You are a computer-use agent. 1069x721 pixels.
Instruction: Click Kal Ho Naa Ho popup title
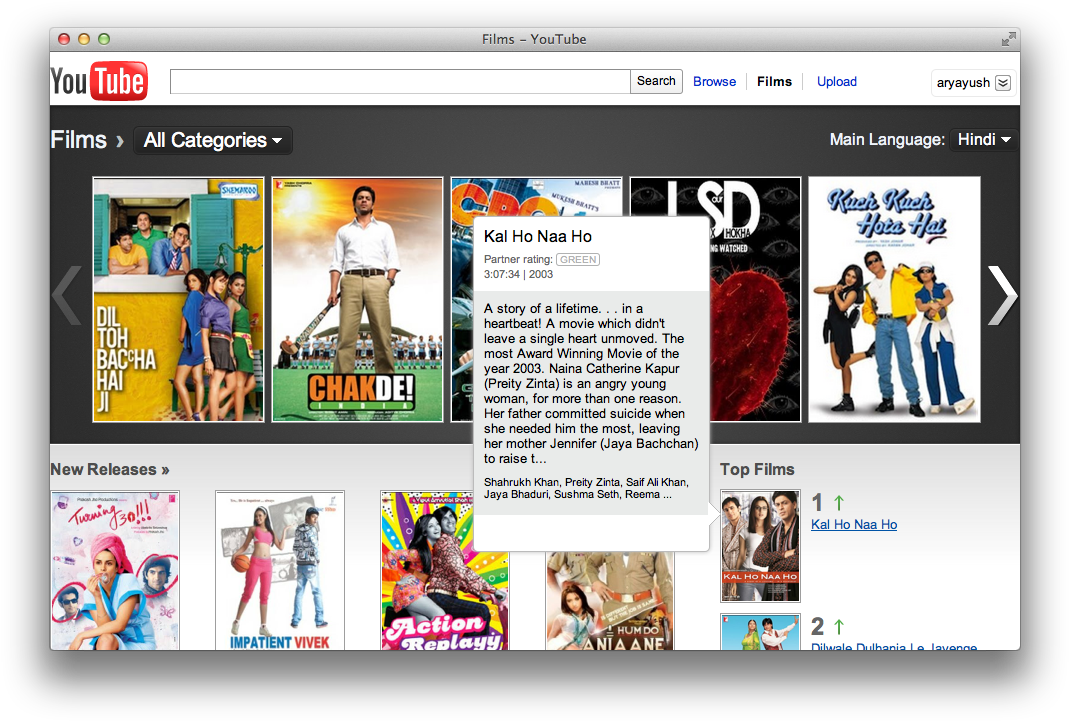click(538, 236)
